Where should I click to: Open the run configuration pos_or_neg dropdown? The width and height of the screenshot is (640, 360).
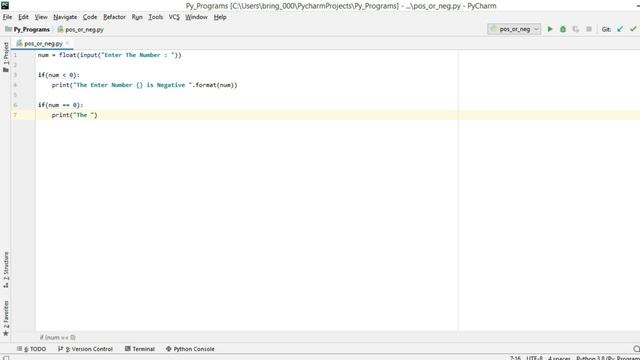pyautogui.click(x=514, y=29)
